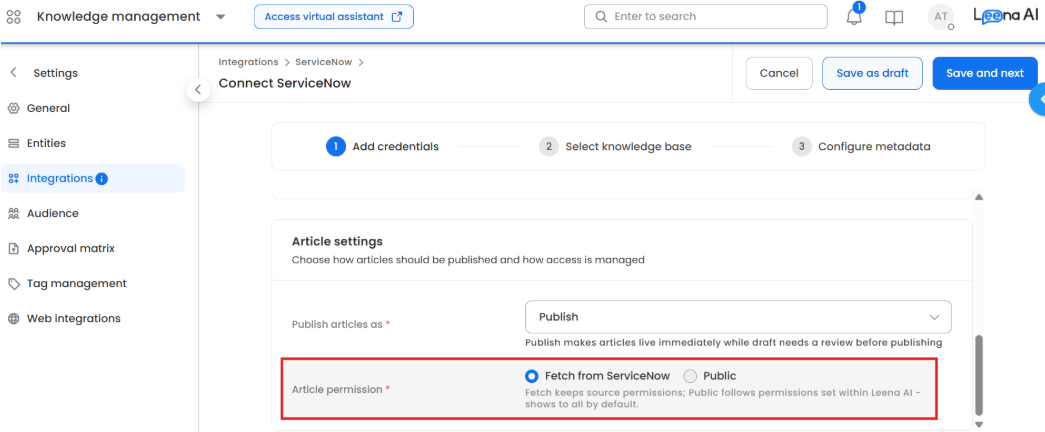
Task: Collapse the sidebar with round chevron button
Action: tap(198, 90)
